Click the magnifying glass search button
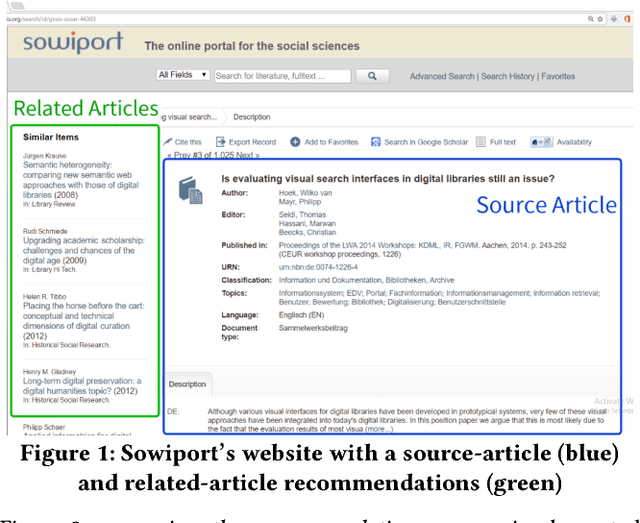The width and height of the screenshot is (640, 523). [372, 76]
